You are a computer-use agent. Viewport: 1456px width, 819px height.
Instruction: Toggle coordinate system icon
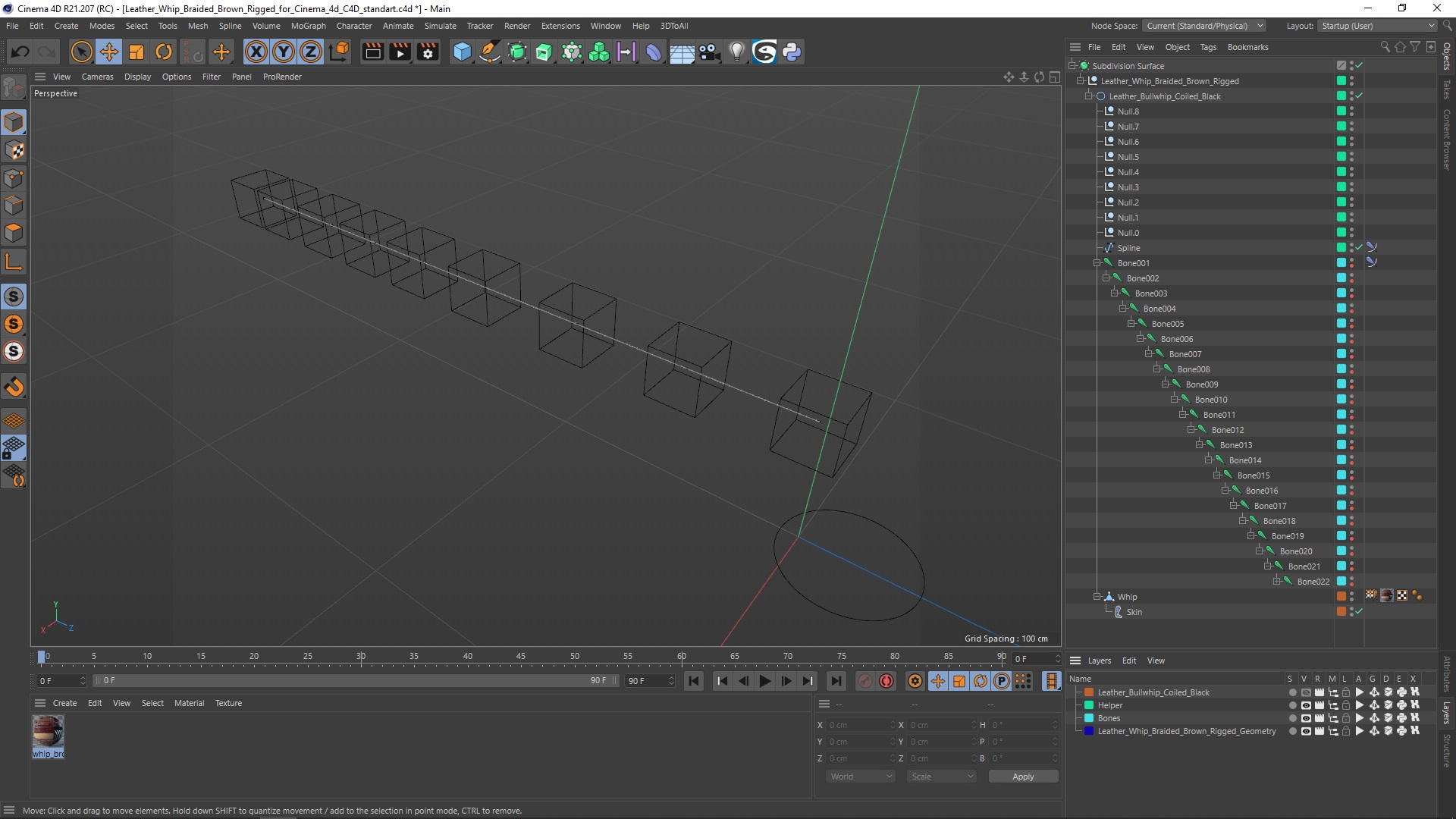340,52
